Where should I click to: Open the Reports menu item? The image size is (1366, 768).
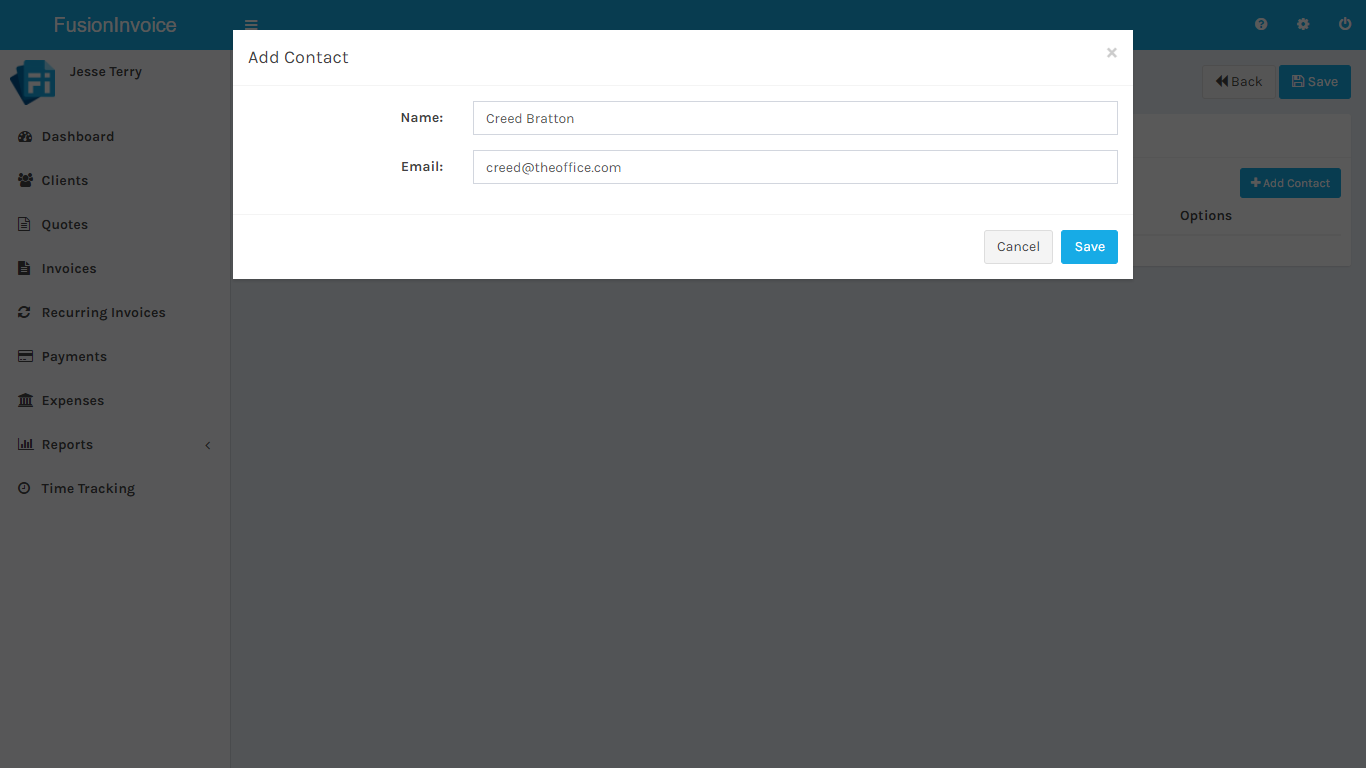pyautogui.click(x=67, y=445)
